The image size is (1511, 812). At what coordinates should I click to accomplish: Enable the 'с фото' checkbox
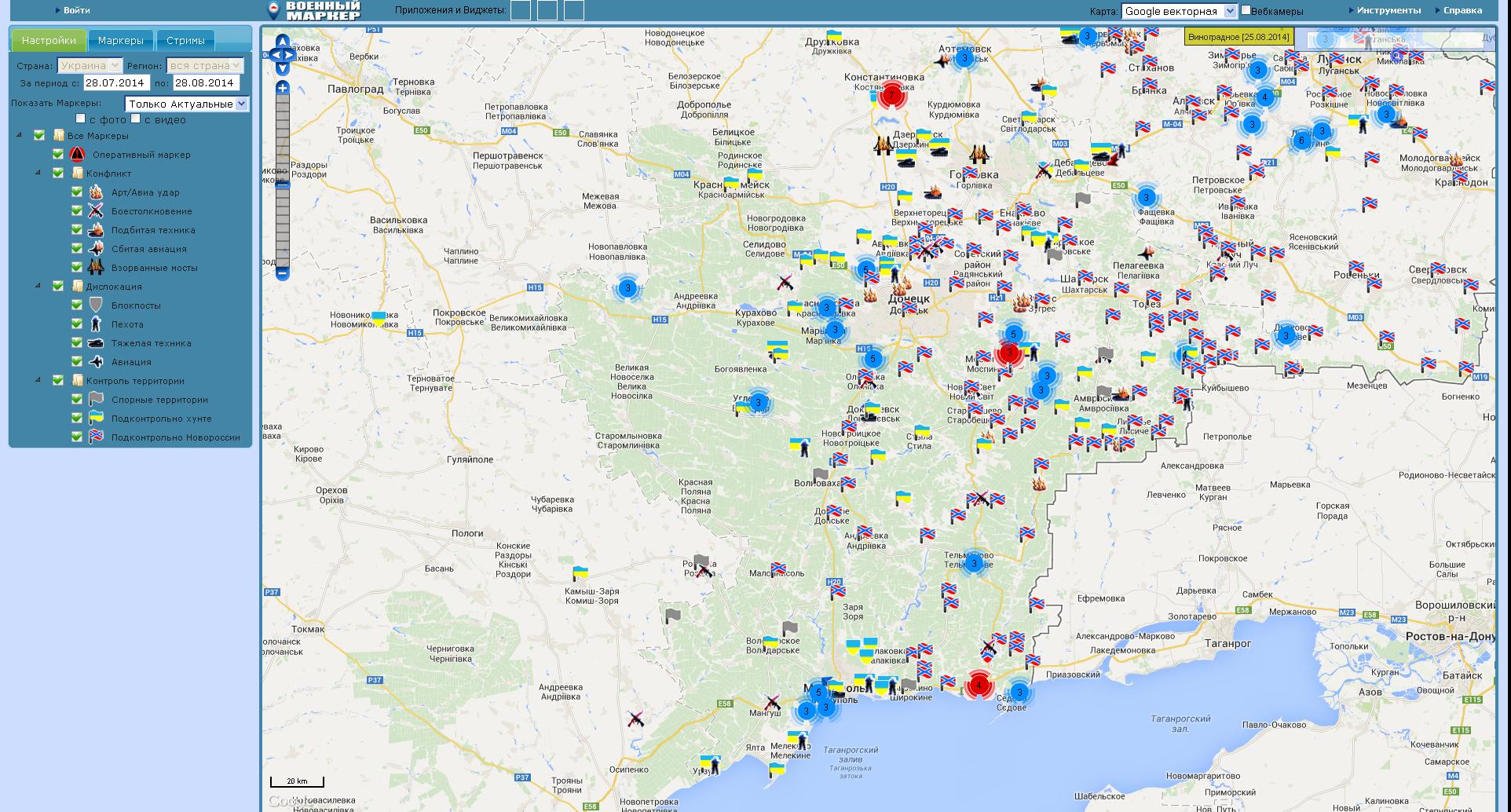pyautogui.click(x=81, y=119)
